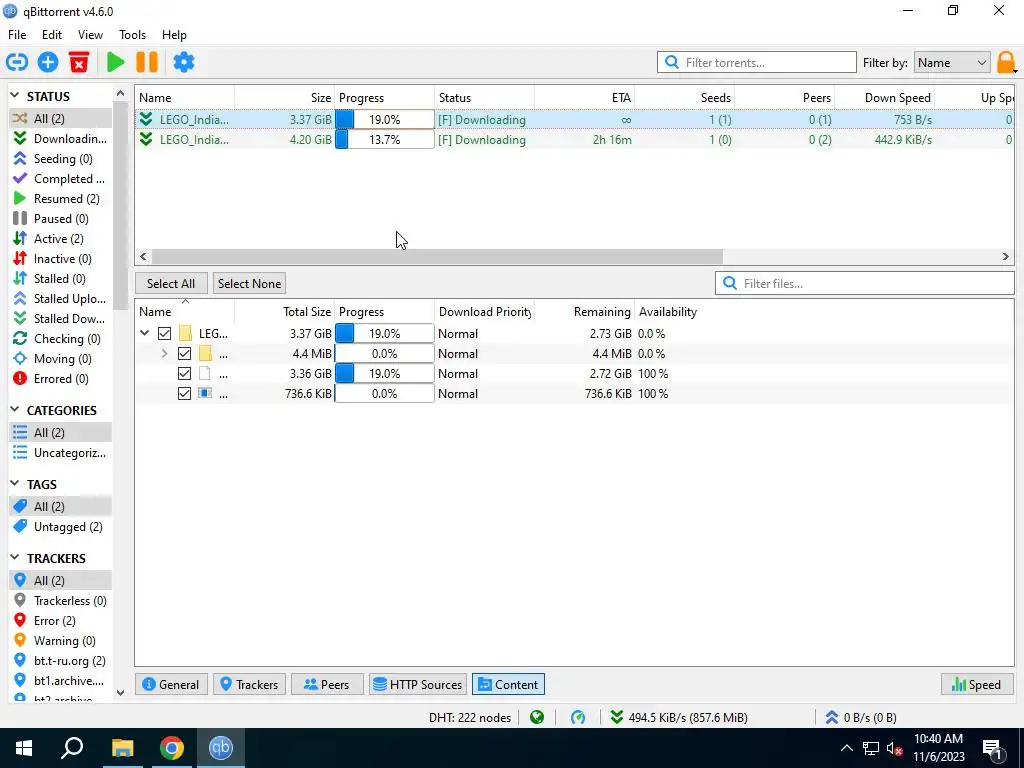
Task: Sort torrents by Down Speed column
Action: pos(884,98)
